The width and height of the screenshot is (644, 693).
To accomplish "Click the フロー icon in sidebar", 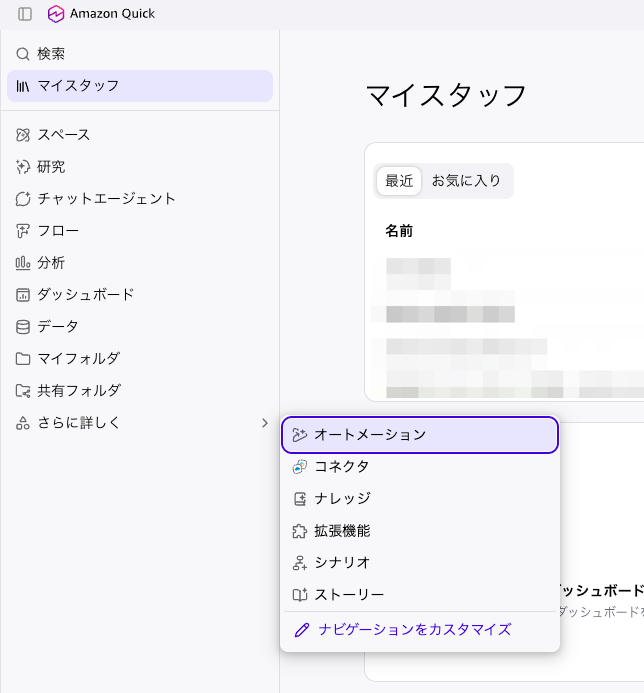I will click(23, 231).
